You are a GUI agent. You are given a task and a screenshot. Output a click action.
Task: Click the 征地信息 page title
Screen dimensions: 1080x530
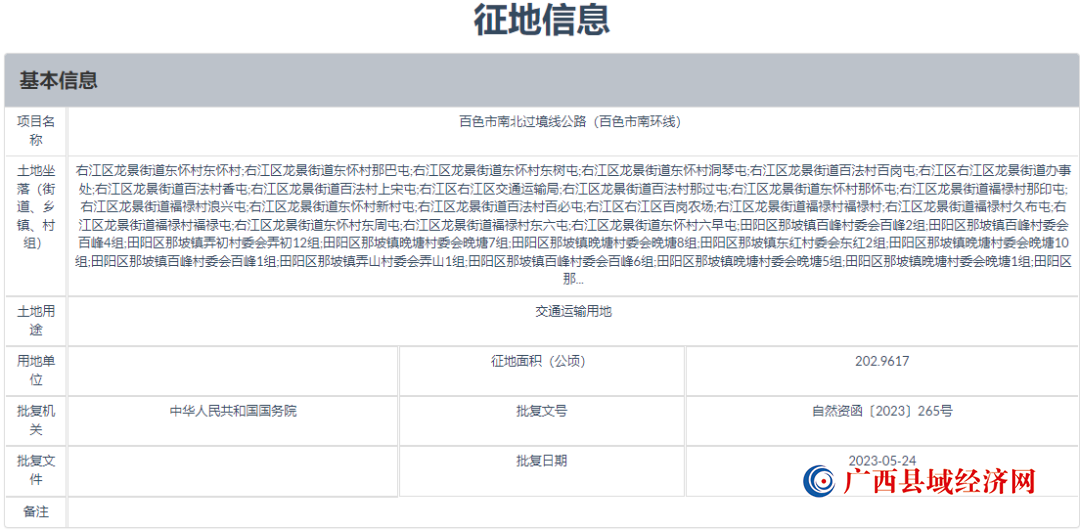coord(541,20)
